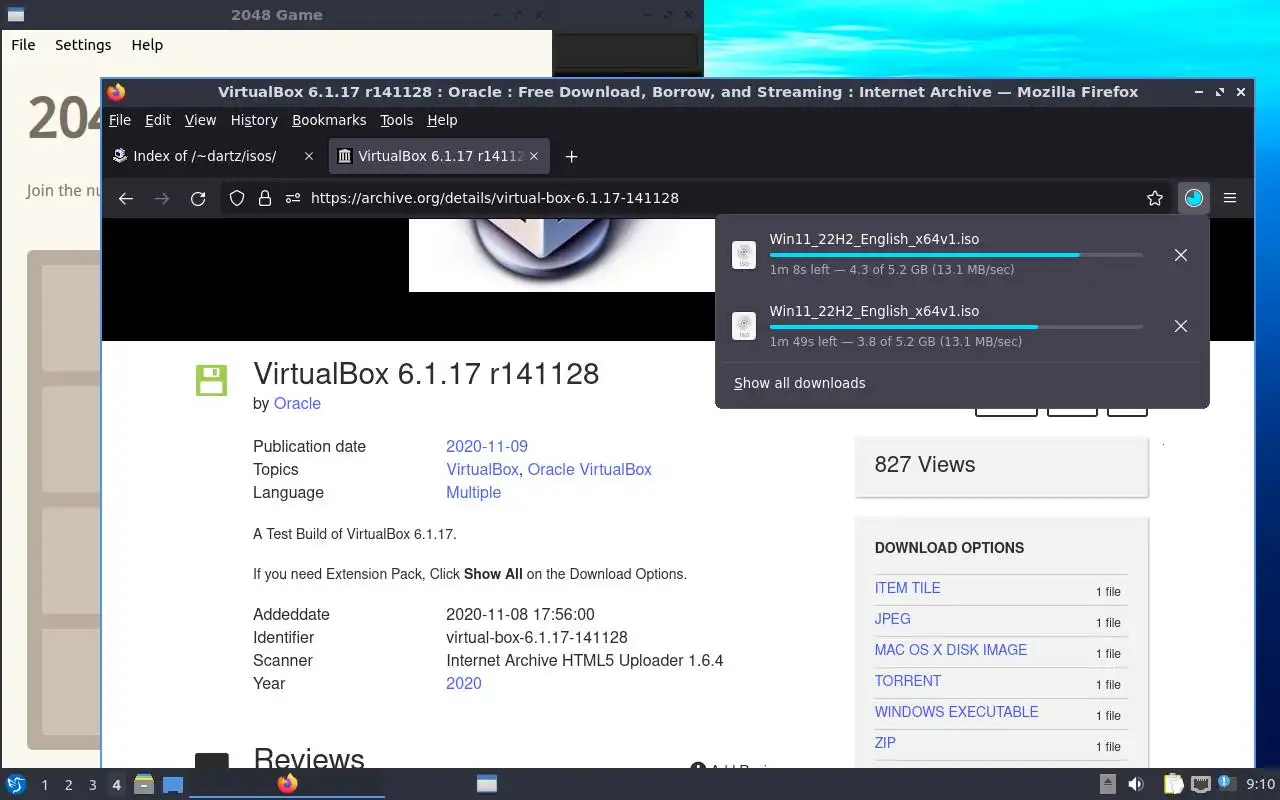Open Firefox View menu
Viewport: 1280px width, 800px height.
(200, 120)
